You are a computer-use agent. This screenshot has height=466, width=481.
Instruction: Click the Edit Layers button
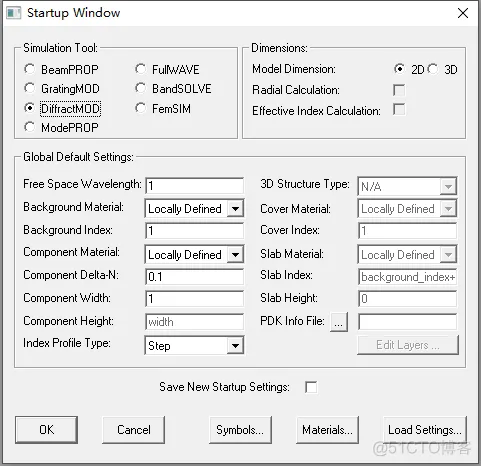[408, 345]
